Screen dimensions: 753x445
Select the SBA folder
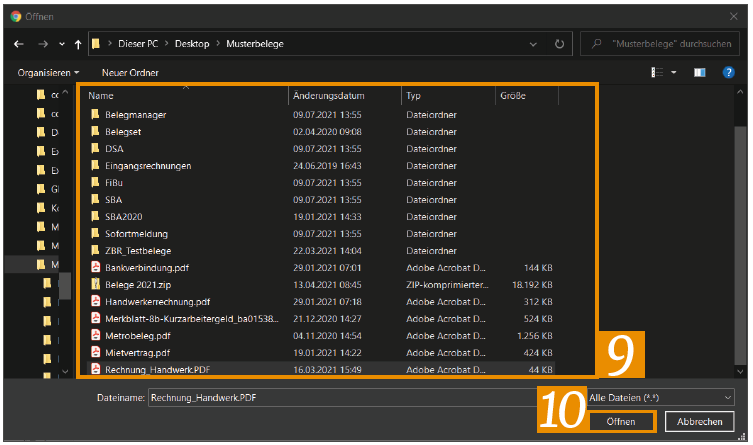coord(113,200)
